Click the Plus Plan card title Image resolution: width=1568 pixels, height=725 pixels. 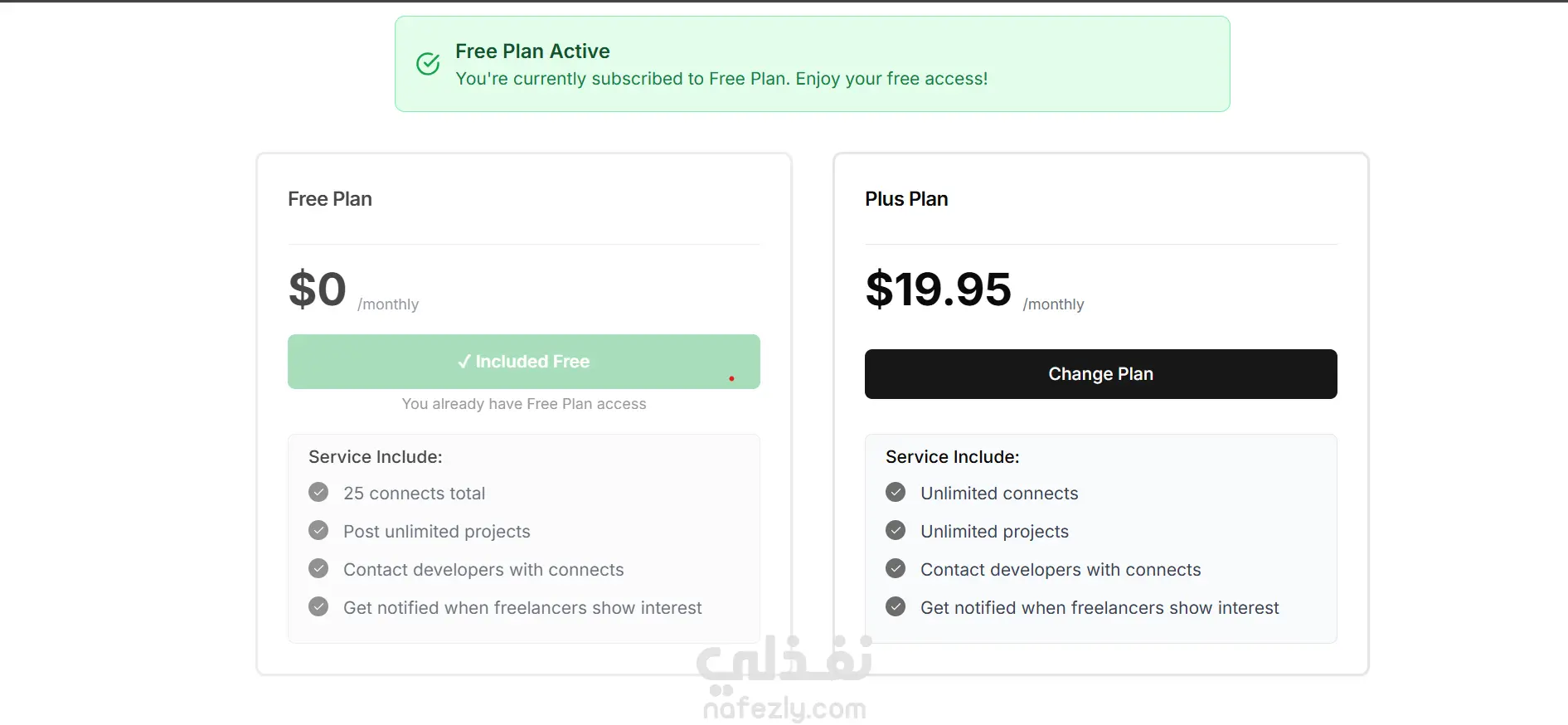click(x=906, y=199)
